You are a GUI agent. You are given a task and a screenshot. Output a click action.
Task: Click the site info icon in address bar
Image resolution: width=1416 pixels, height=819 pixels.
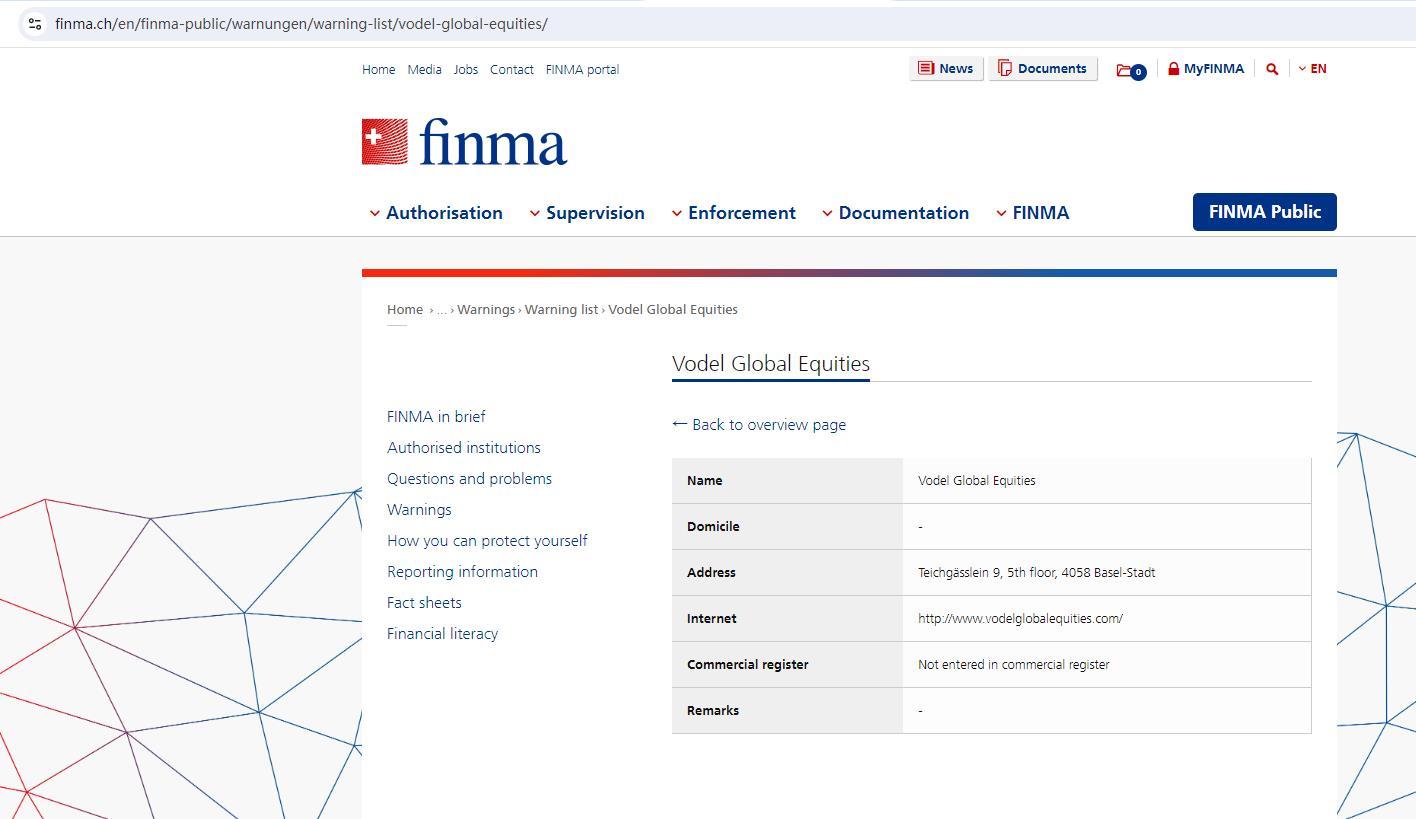pos(35,24)
